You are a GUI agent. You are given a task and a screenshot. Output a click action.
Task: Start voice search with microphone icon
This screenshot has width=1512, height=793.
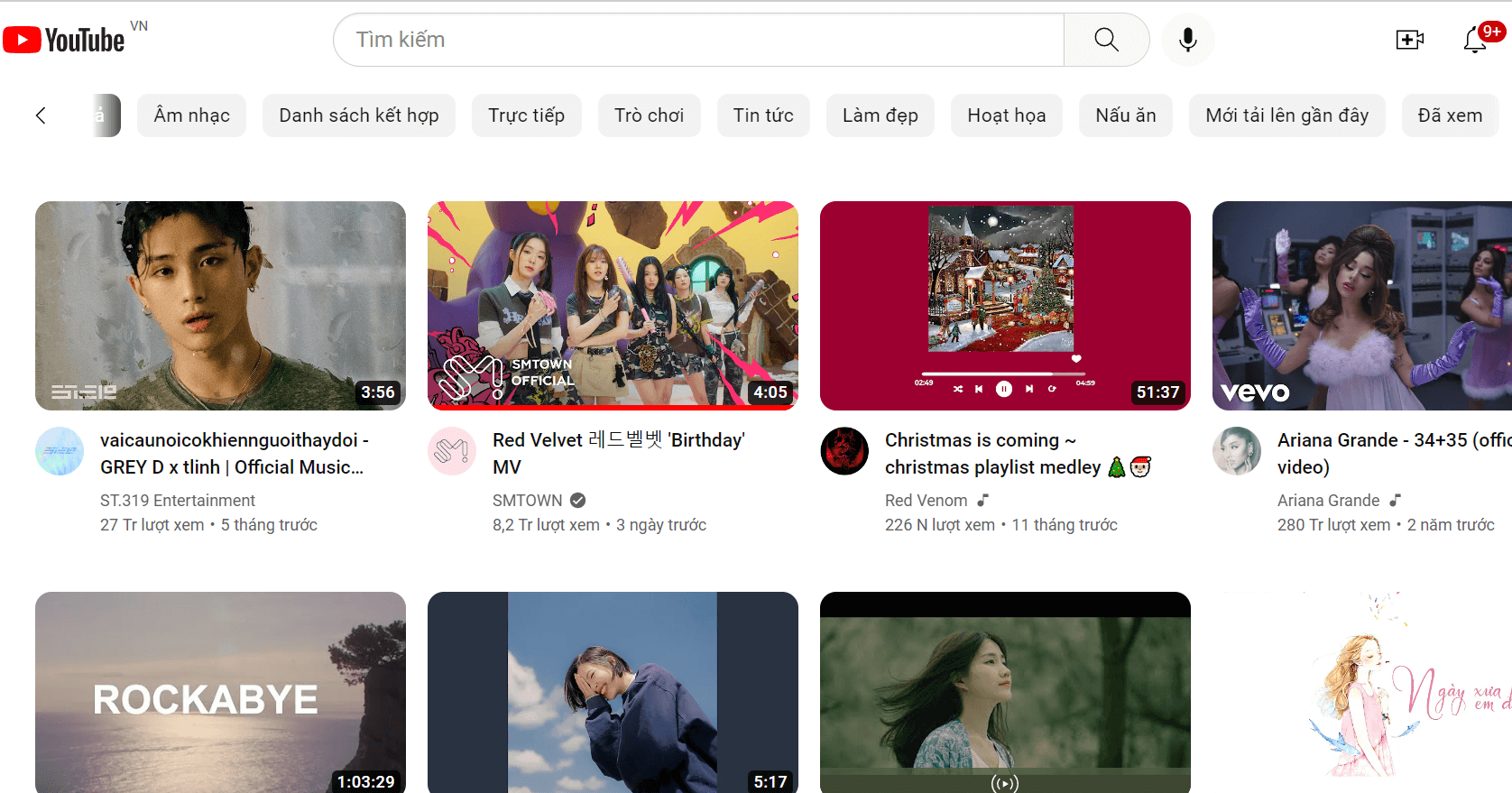point(1188,40)
